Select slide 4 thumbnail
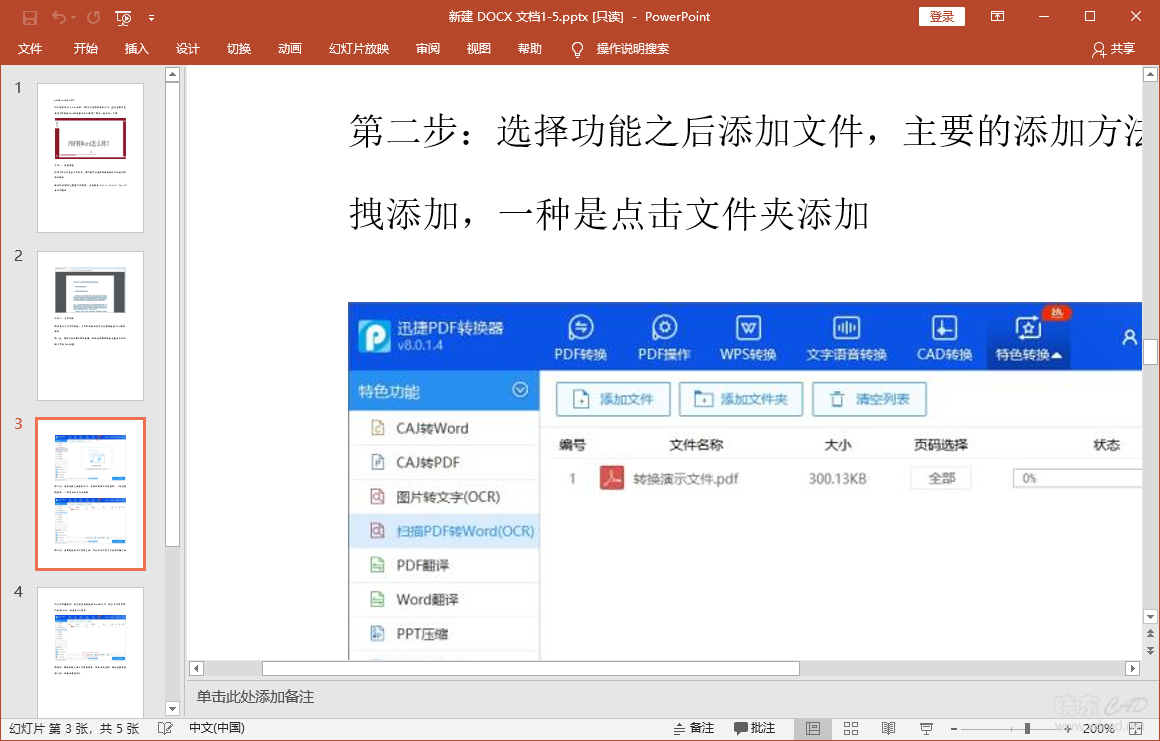Image resolution: width=1160 pixels, height=741 pixels. (x=90, y=651)
